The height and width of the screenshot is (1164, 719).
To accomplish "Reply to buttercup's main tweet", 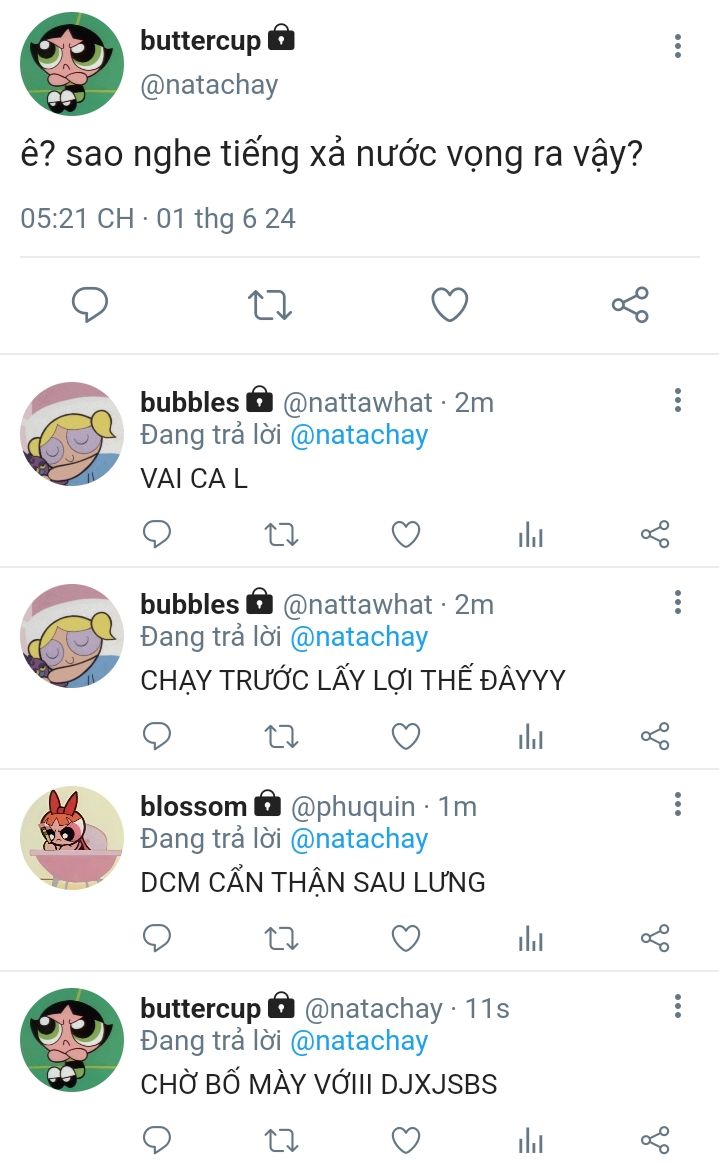I will point(90,304).
